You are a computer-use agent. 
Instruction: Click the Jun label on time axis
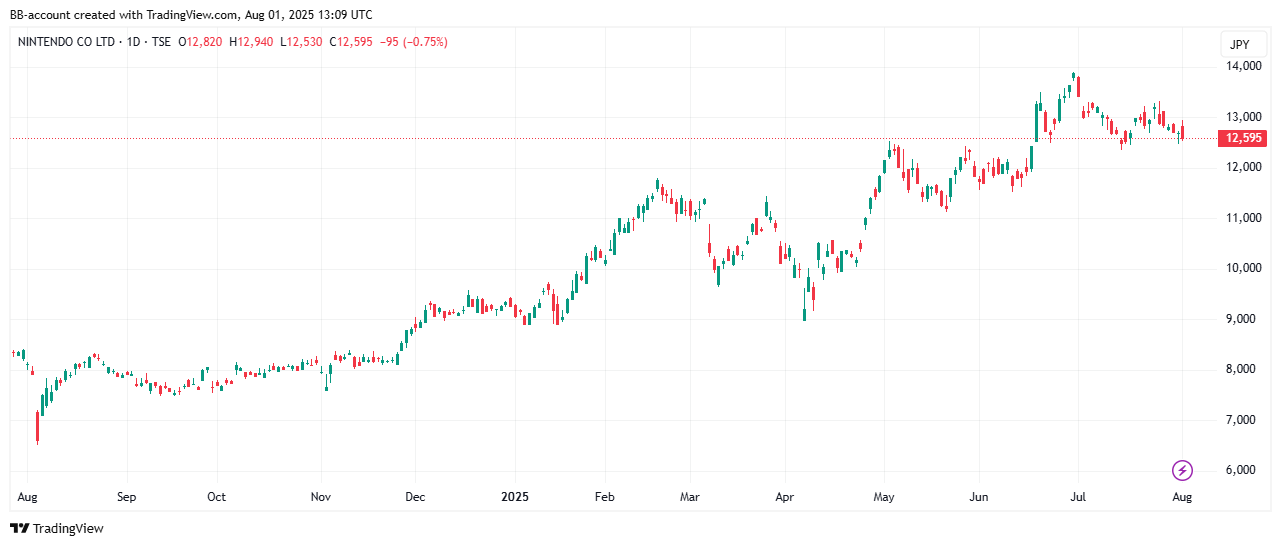pyautogui.click(x=979, y=496)
